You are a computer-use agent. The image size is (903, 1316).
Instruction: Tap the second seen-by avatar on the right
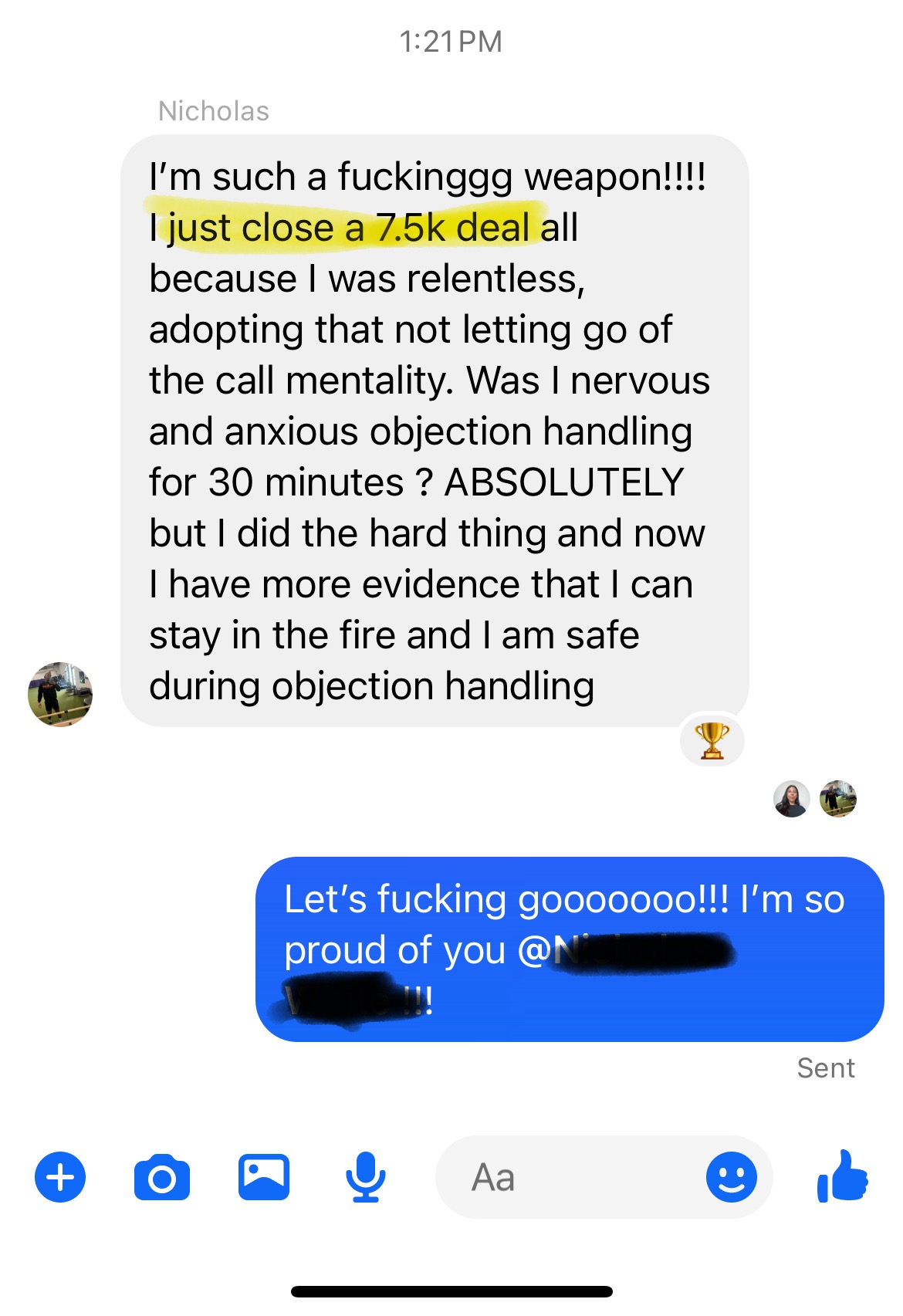[838, 799]
